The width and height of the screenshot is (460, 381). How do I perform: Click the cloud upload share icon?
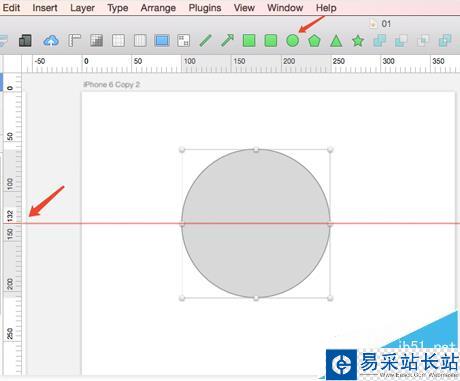[51, 41]
